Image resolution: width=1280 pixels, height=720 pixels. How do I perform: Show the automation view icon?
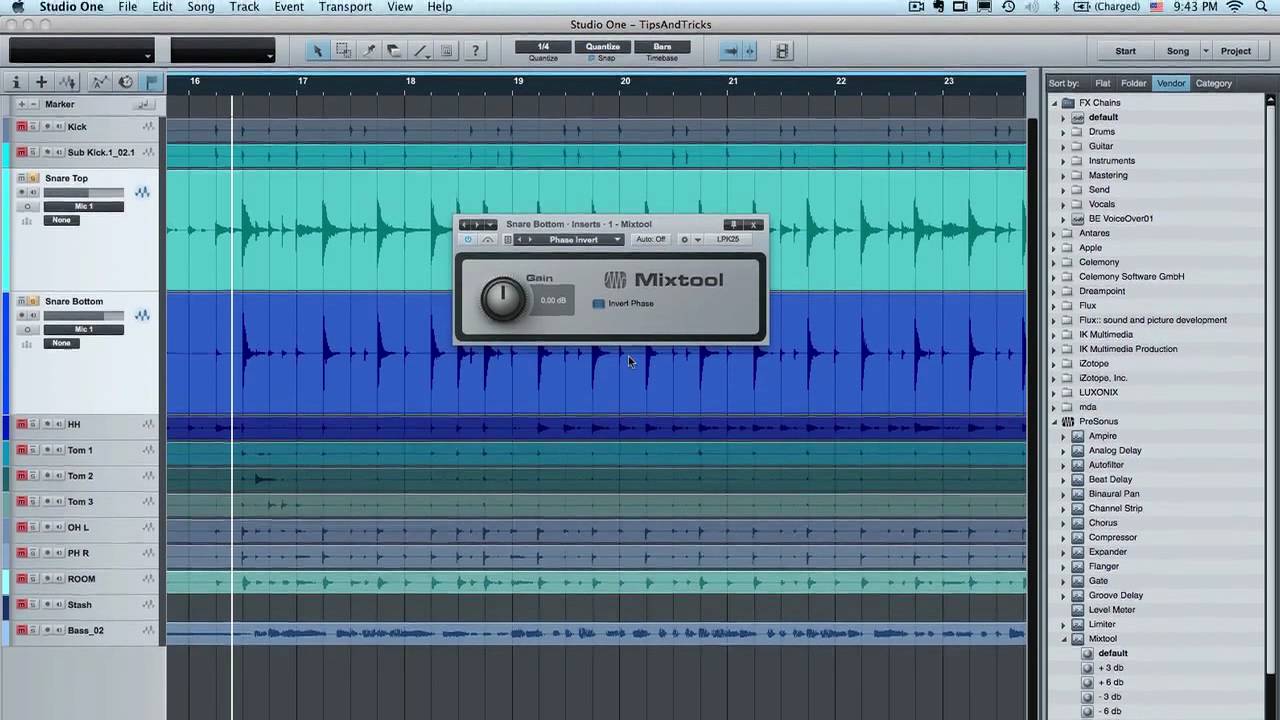click(x=100, y=82)
